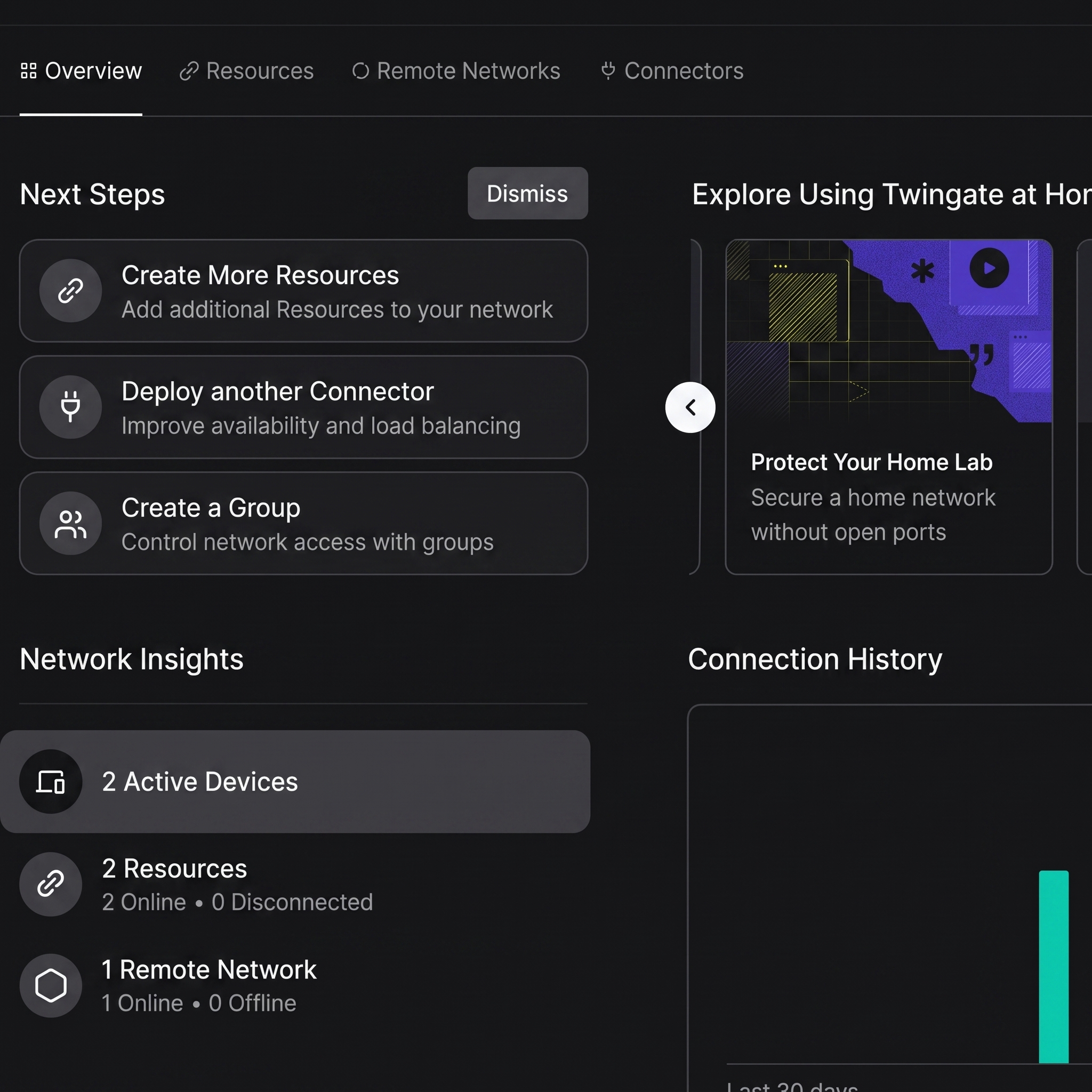Select the Deploy another Connector step

303,407
